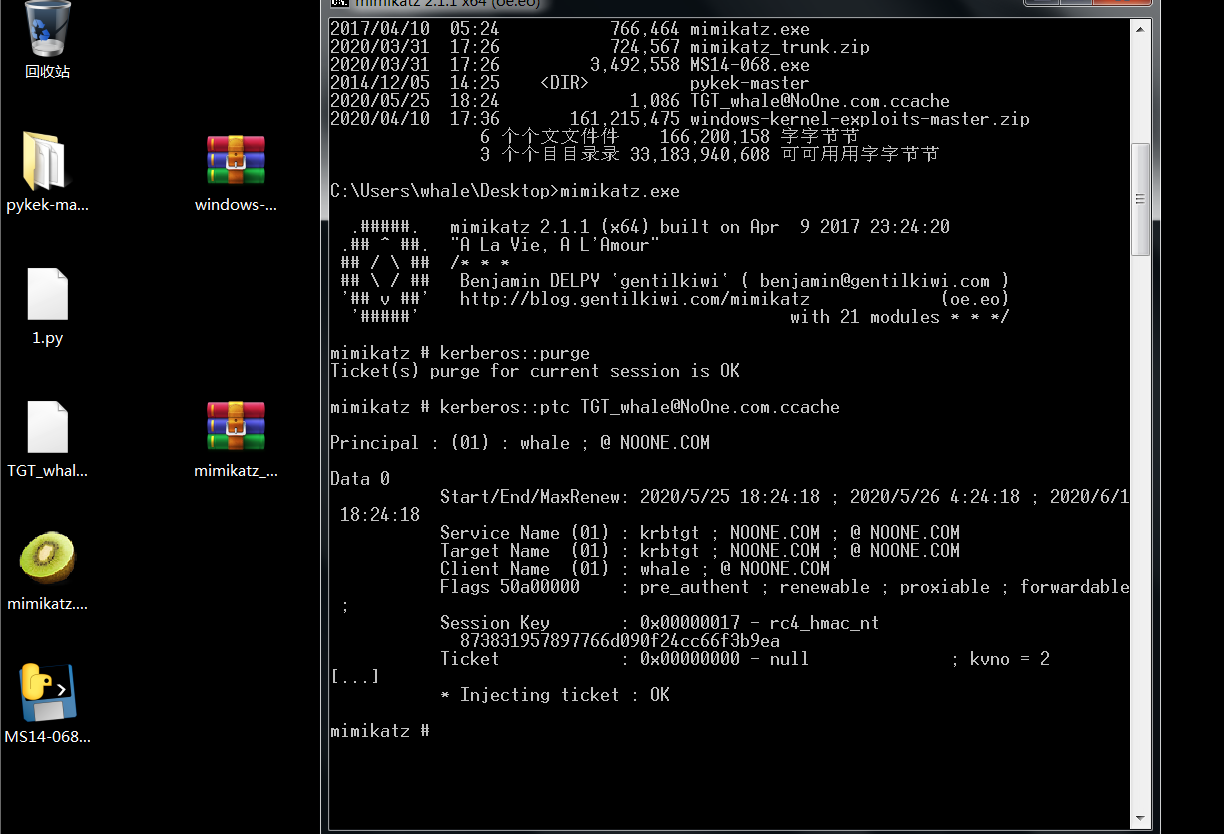
Task: Select the mimikatz_... archive icon
Action: point(236,438)
